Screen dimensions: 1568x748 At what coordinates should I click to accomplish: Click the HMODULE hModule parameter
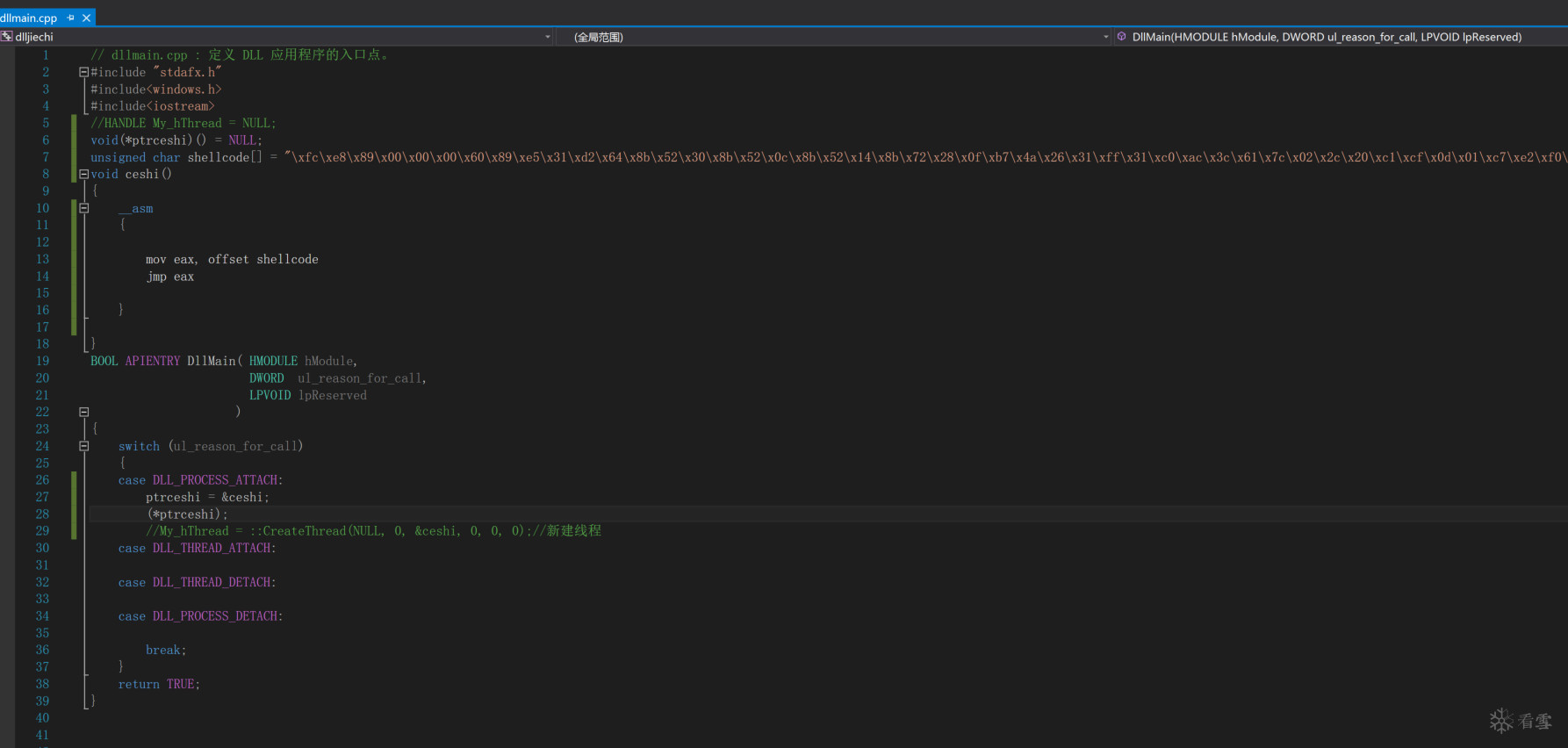pyautogui.click(x=303, y=362)
